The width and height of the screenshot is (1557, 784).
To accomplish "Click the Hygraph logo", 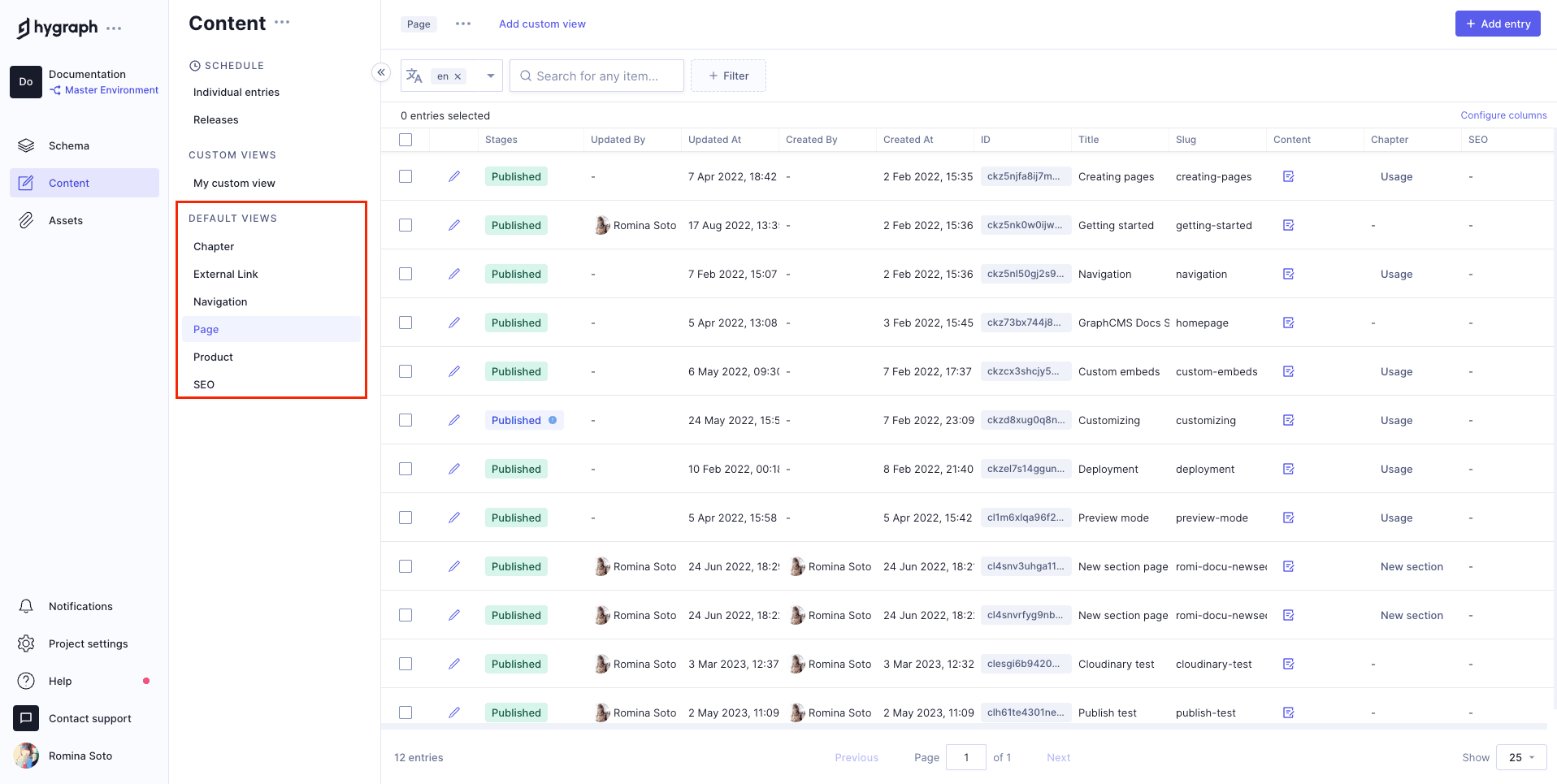I will (57, 27).
